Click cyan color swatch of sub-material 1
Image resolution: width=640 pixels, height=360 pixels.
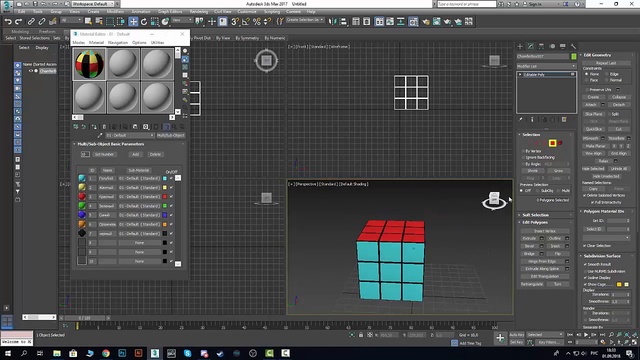[x=165, y=178]
